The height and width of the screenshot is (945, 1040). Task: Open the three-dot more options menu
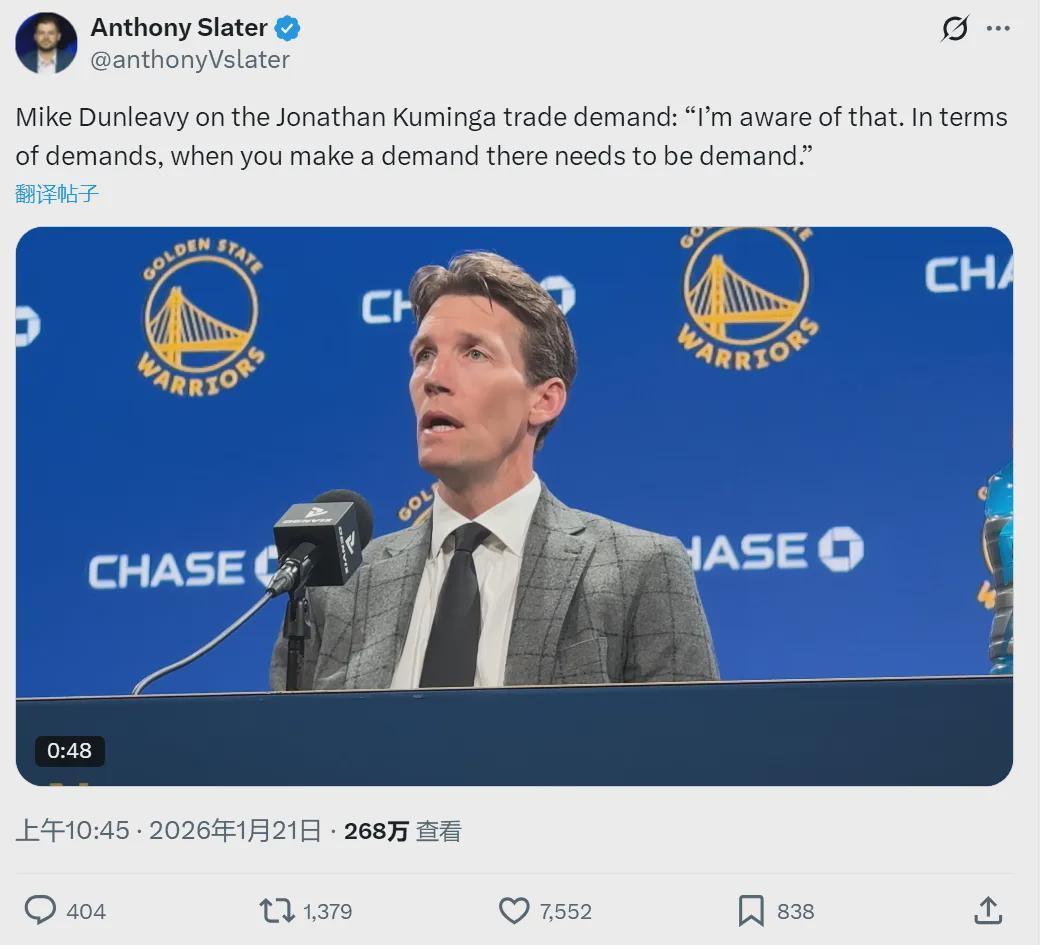998,29
